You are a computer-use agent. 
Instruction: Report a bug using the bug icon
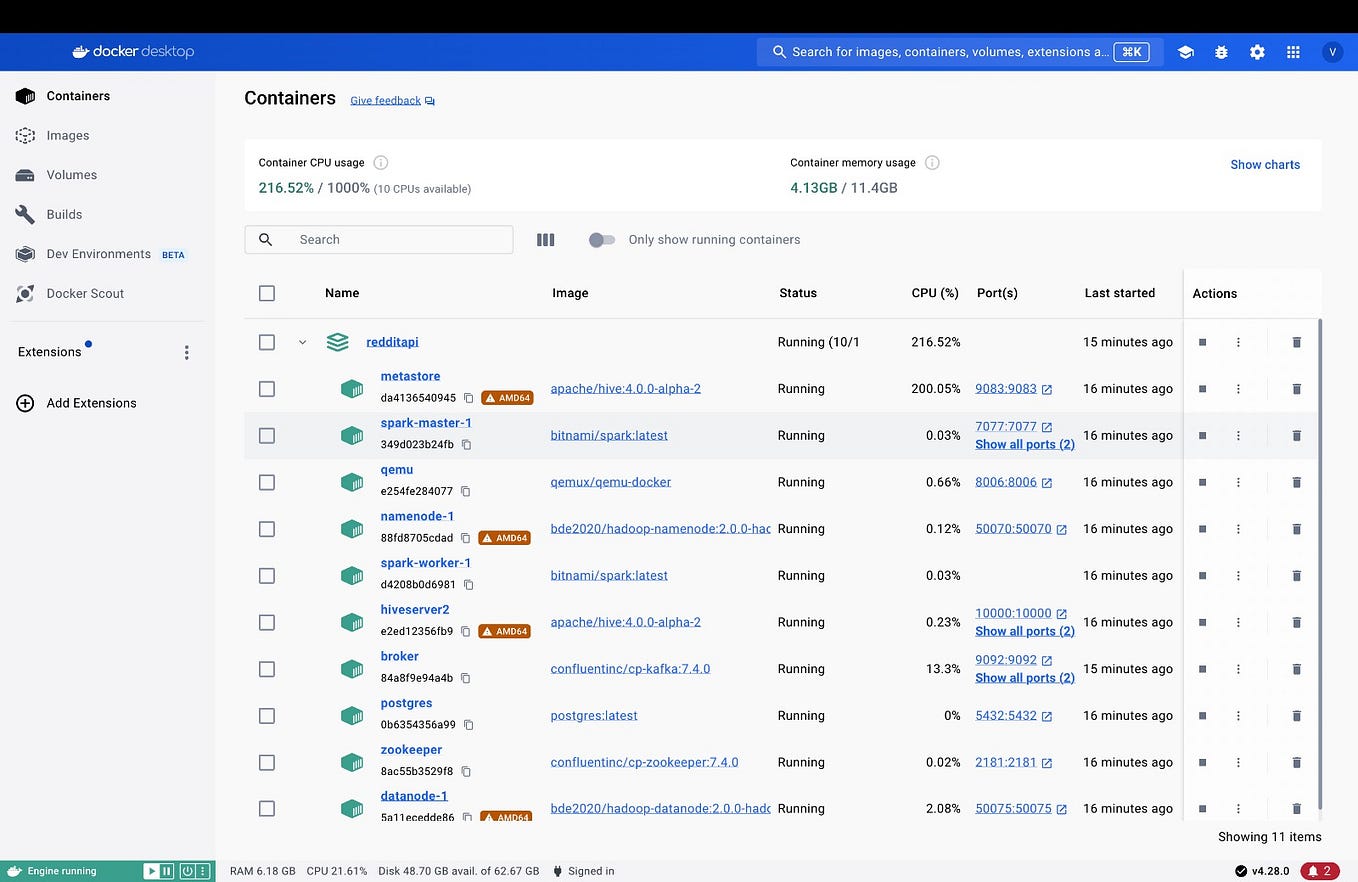coord(1221,51)
